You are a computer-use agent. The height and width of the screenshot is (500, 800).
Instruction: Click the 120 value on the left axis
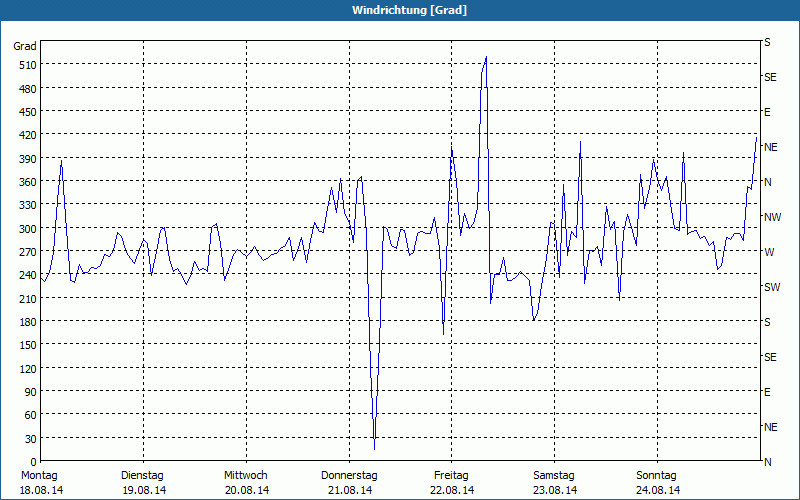(x=28, y=369)
